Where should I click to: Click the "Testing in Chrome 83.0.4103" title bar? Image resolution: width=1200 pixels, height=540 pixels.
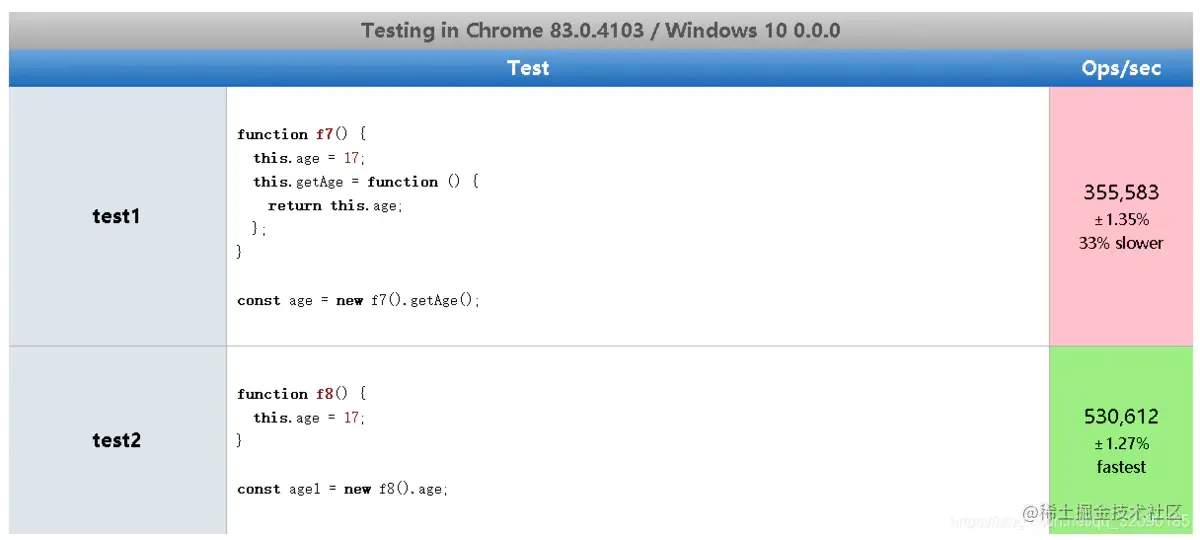600,30
